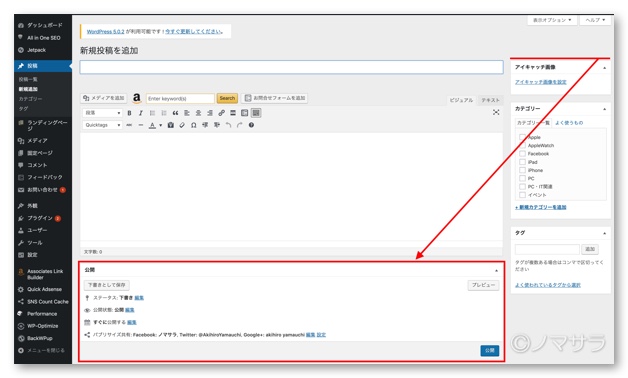The height and width of the screenshot is (378, 628).
Task: Open the paragraph format dropdown
Action: point(102,113)
